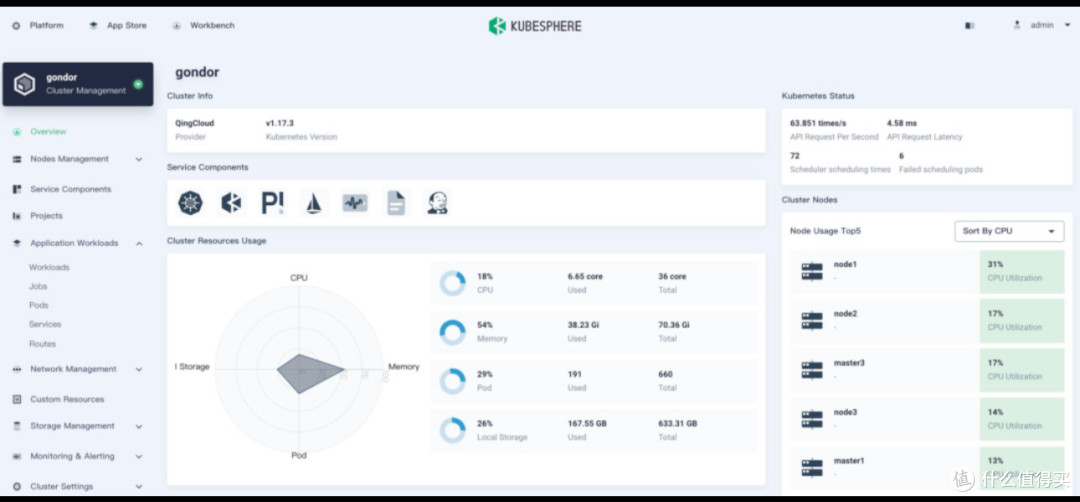Expand Monitoring & Alerting chevron
Image resolution: width=1080 pixels, height=502 pixels.
tap(139, 456)
